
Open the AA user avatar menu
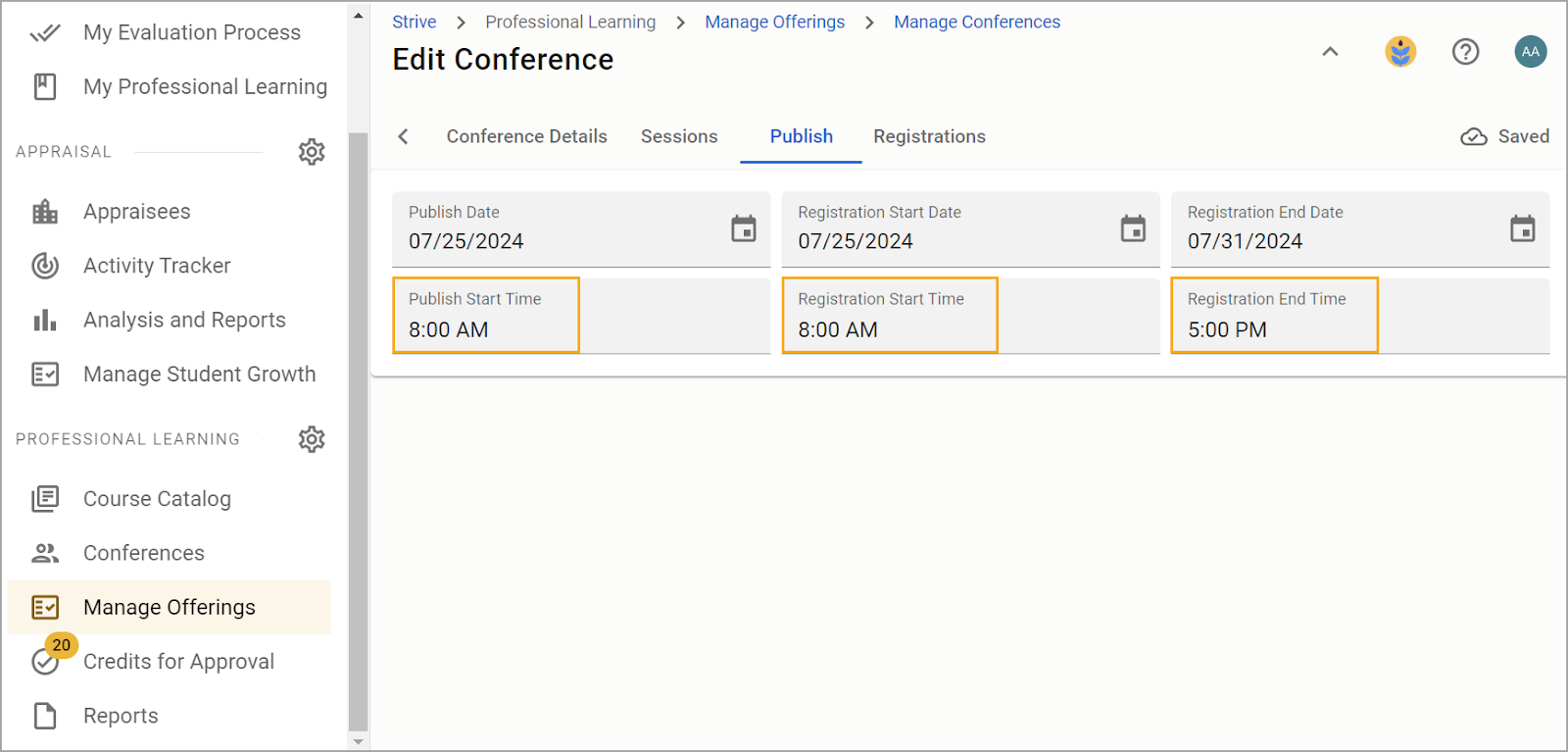(1531, 51)
